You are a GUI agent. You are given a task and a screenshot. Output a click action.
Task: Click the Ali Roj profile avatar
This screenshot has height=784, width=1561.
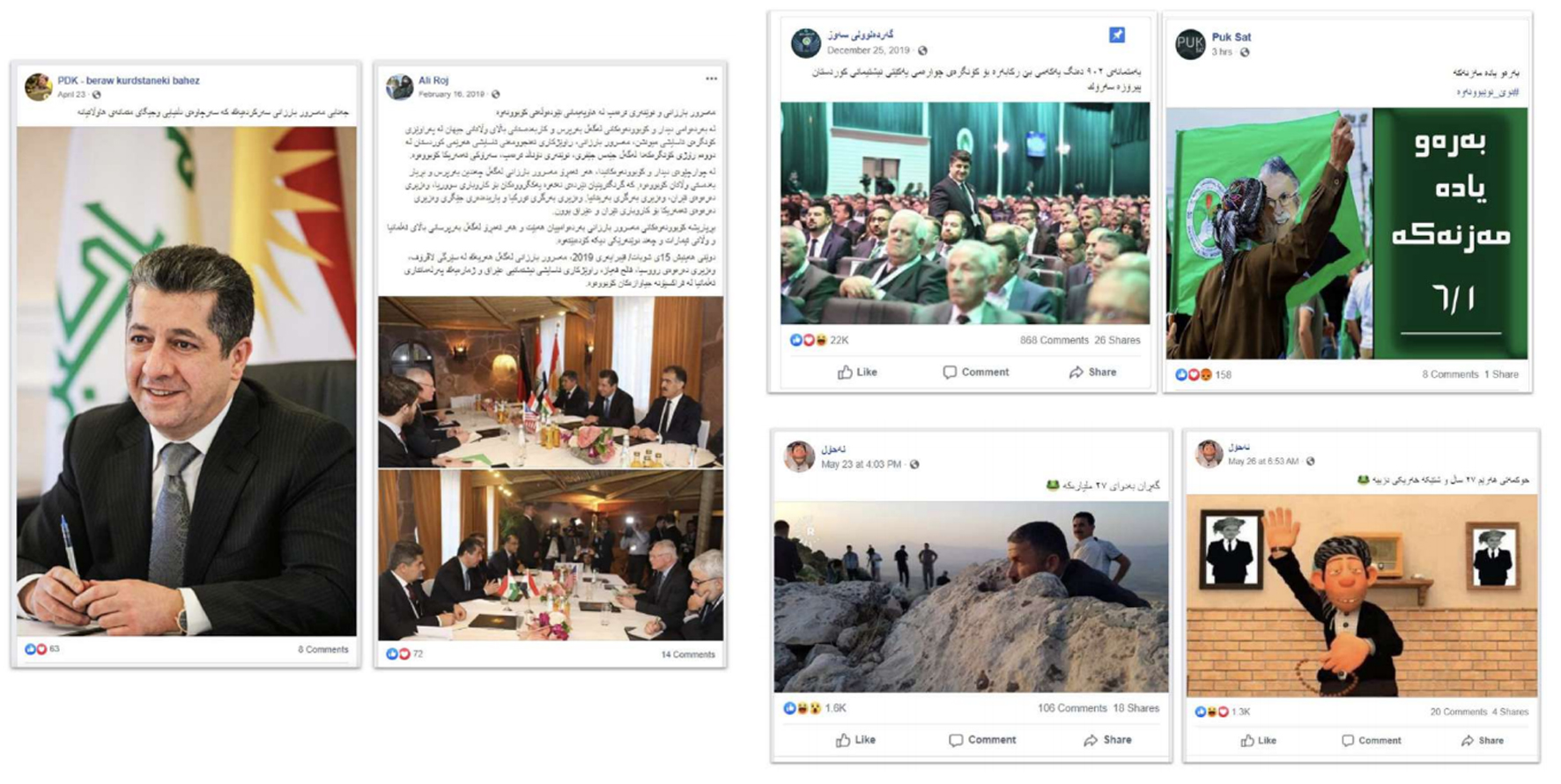[x=399, y=86]
